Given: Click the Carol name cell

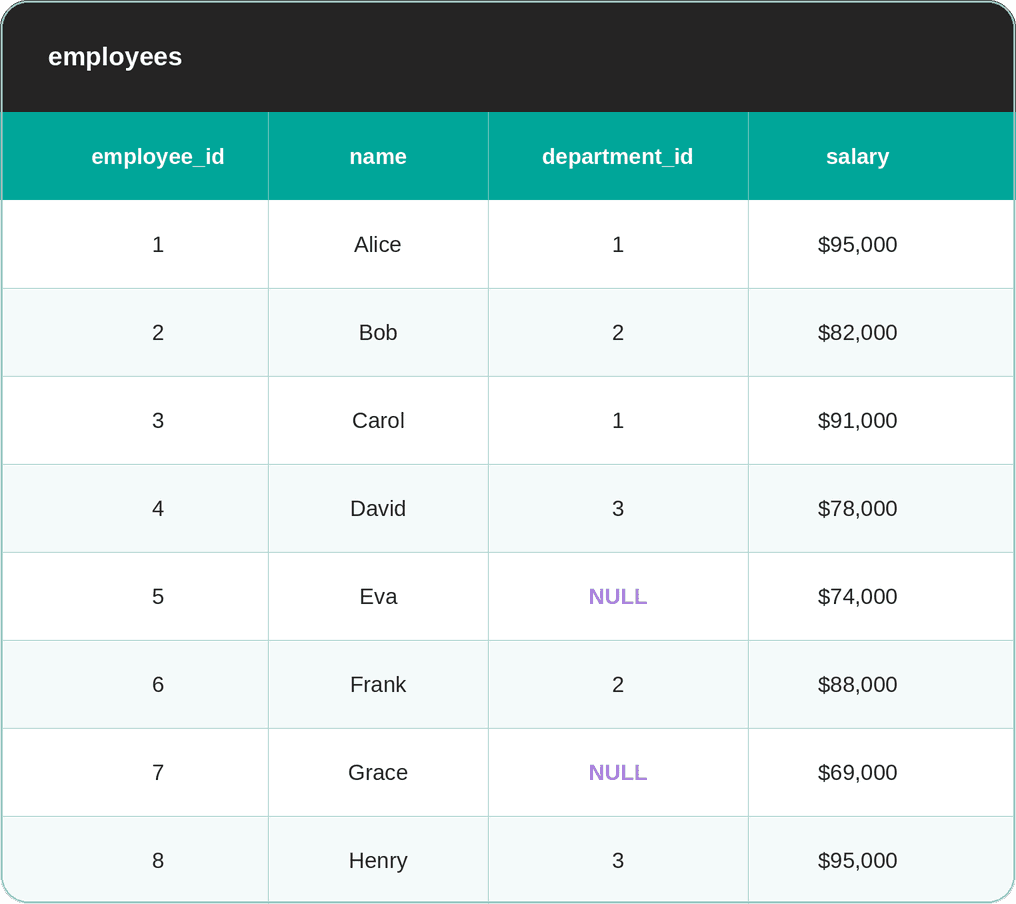Looking at the screenshot, I should tap(378, 421).
